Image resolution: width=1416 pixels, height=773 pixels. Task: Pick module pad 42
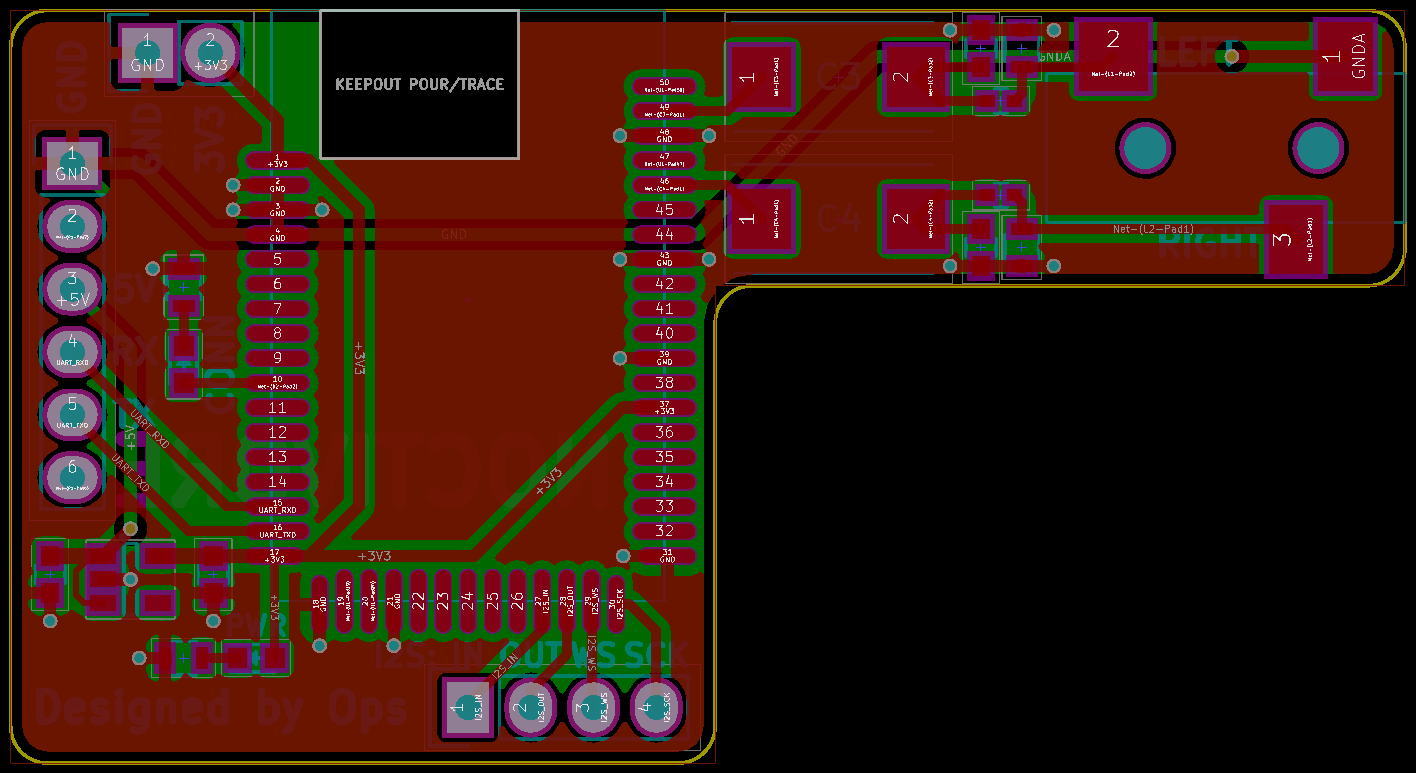(664, 284)
